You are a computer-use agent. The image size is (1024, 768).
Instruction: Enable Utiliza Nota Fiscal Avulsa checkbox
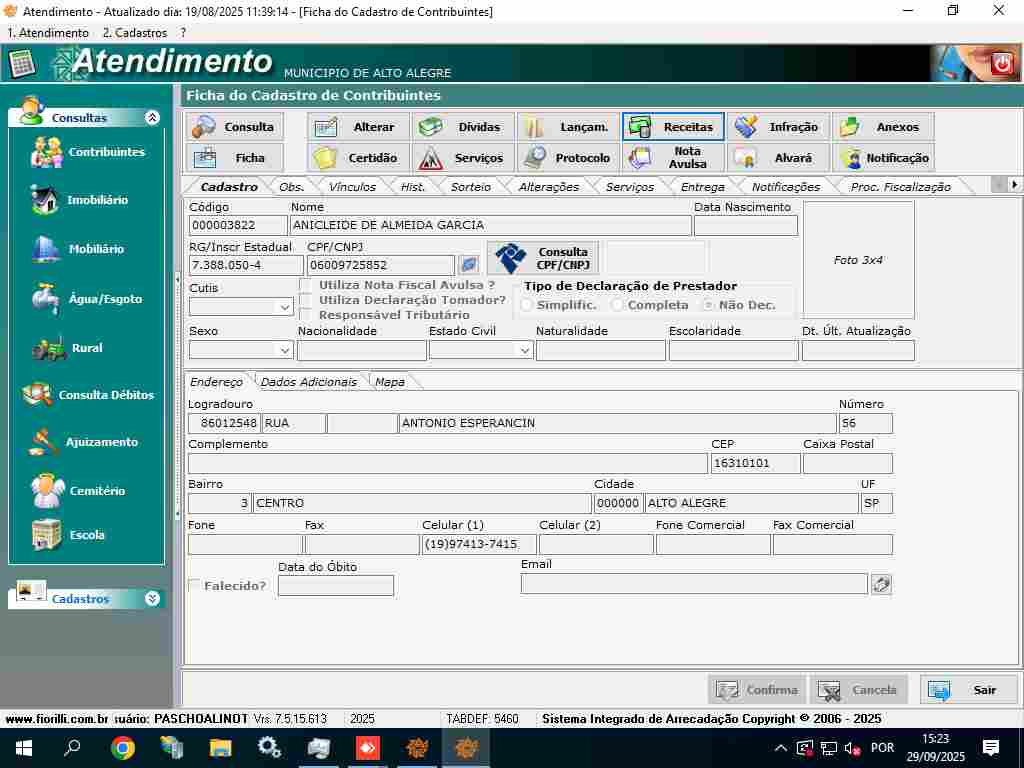click(x=307, y=285)
